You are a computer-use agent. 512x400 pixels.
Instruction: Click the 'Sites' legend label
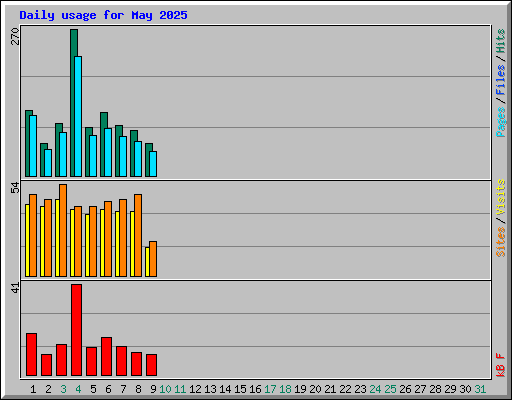(501, 242)
